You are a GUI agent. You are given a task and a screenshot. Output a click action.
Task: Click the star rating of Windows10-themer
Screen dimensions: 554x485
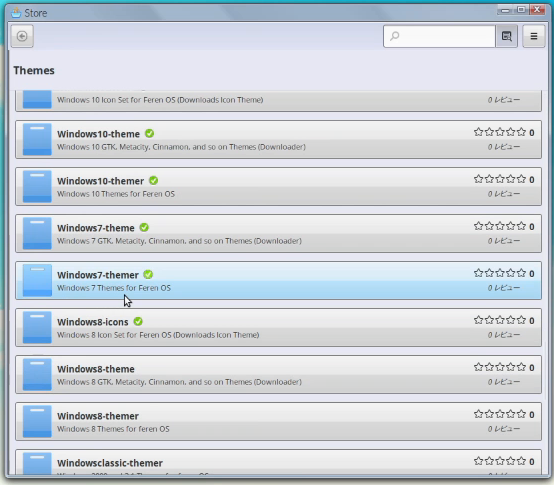pyautogui.click(x=500, y=179)
